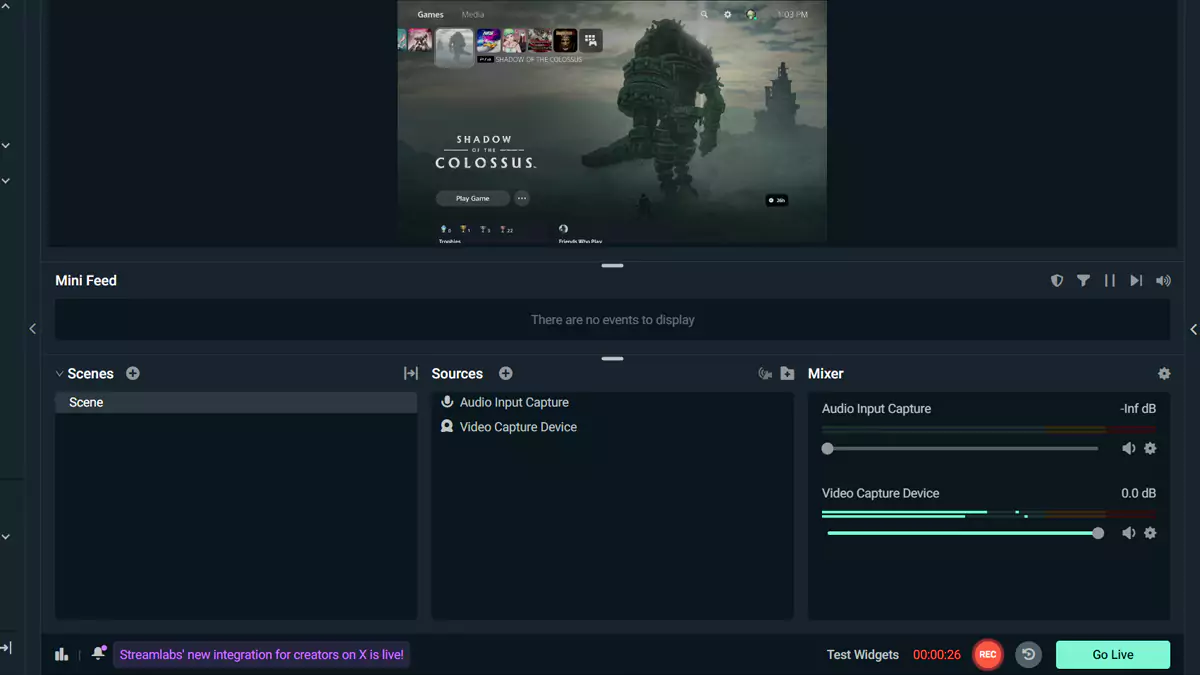Click 'There are no events to display' message
This screenshot has width=1200, height=675.
point(613,320)
